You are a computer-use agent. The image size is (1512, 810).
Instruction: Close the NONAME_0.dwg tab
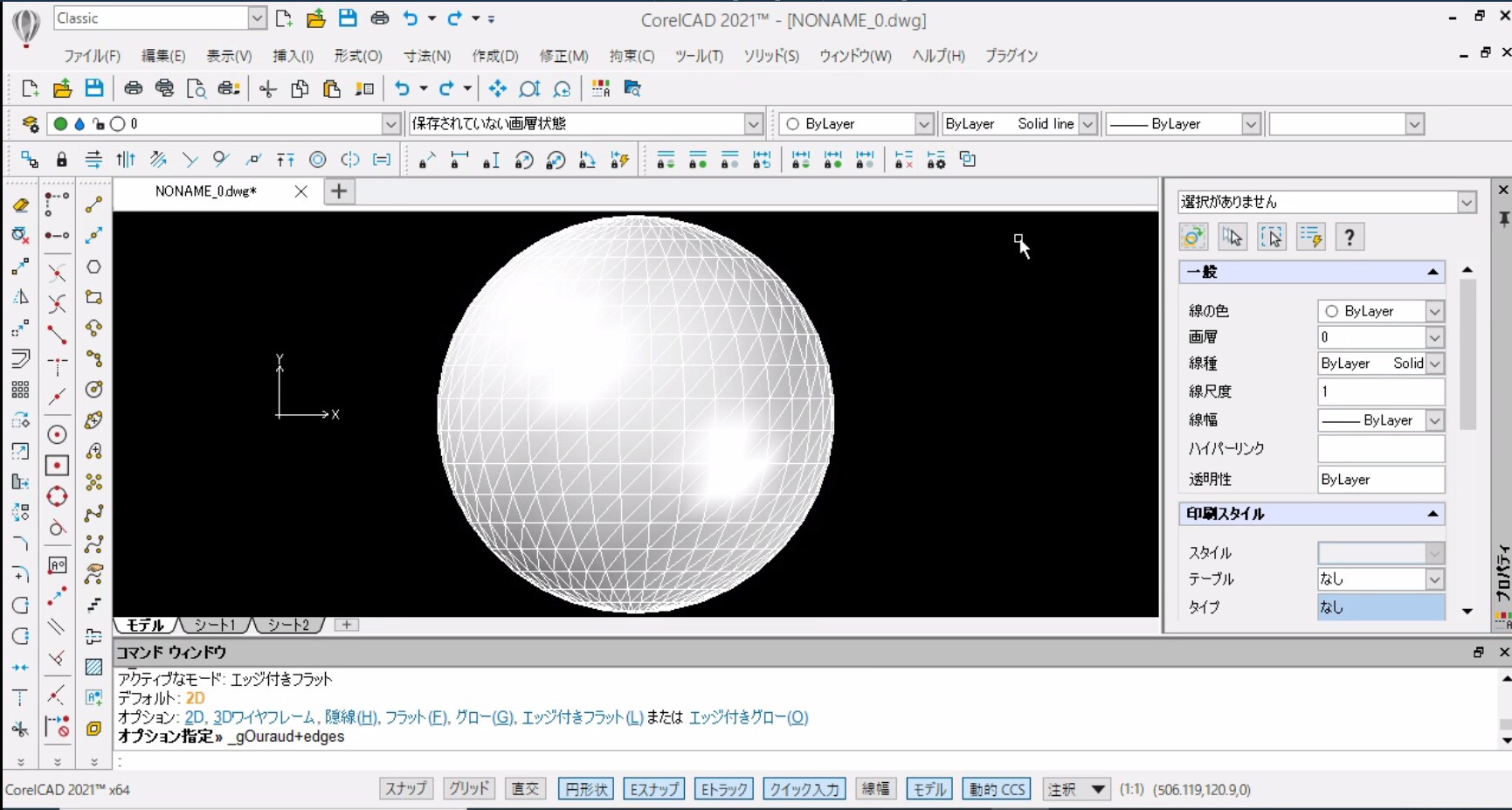(300, 191)
